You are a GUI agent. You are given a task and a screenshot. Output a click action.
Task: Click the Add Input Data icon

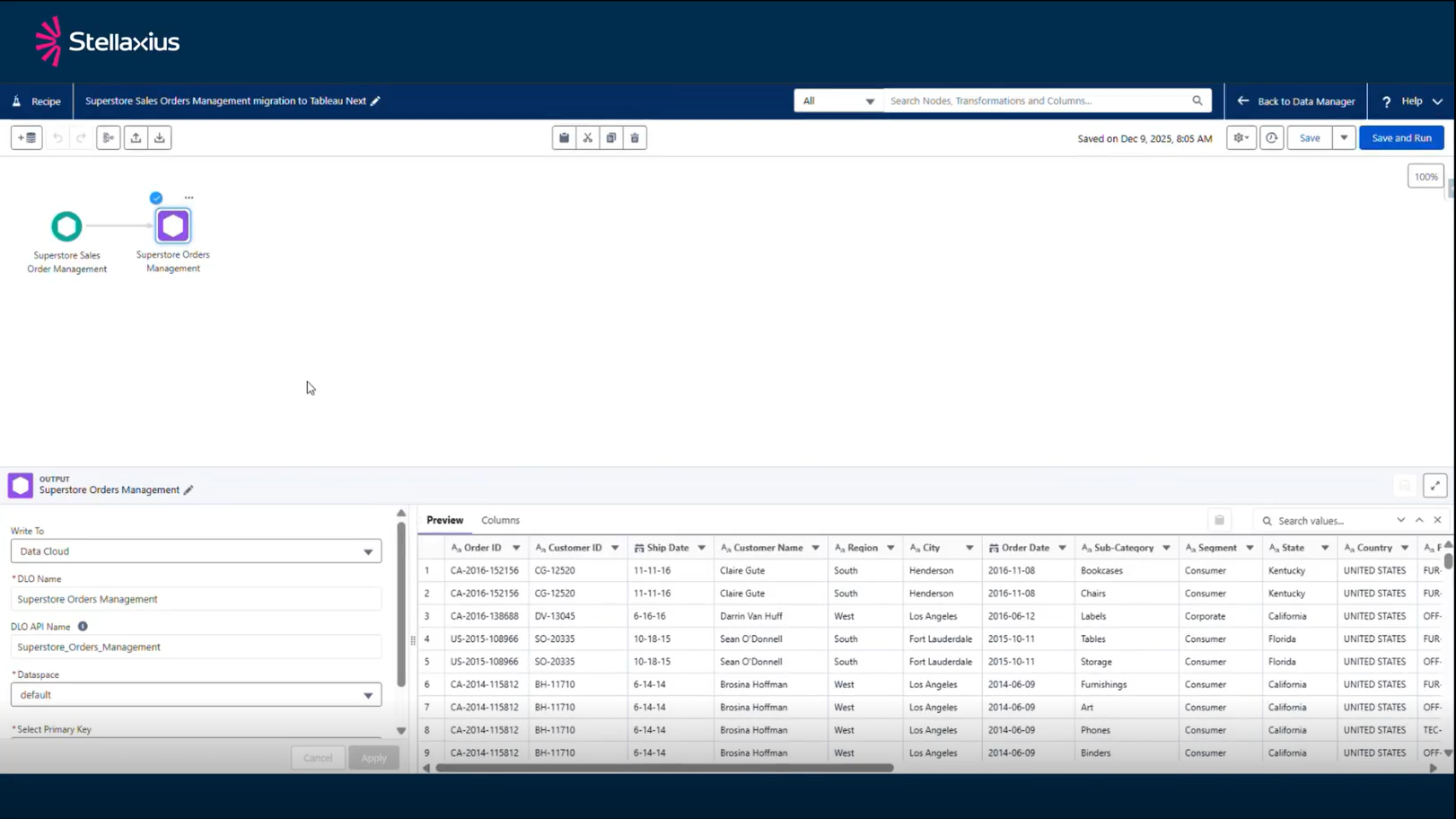click(x=27, y=137)
